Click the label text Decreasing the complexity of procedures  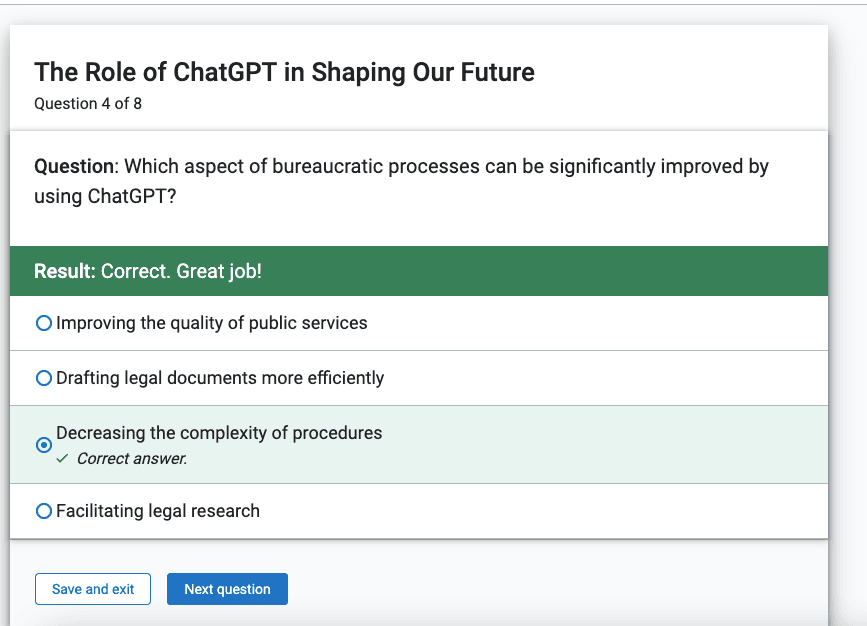[x=219, y=433]
